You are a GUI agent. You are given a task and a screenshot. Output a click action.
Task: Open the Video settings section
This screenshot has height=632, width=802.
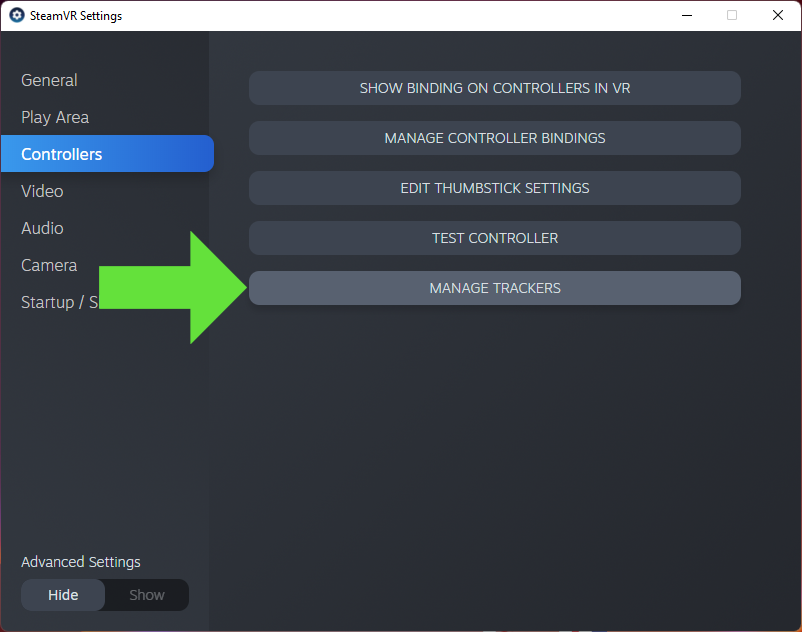[41, 190]
